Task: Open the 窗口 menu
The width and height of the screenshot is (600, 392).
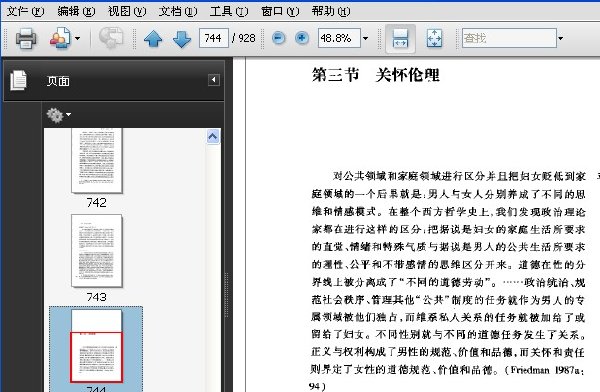Action: (x=280, y=11)
